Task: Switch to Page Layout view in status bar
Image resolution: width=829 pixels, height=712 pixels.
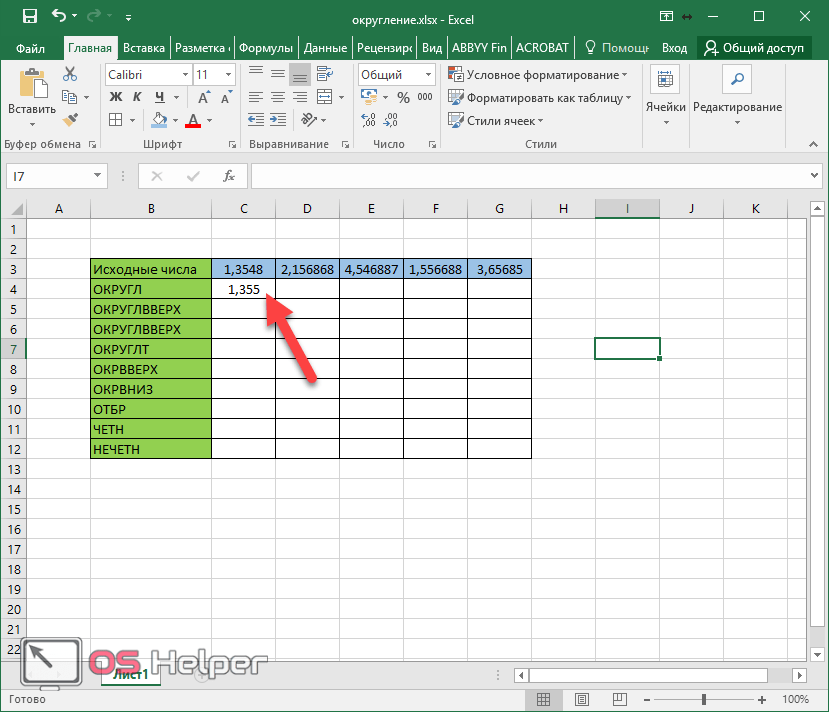Action: (582, 699)
